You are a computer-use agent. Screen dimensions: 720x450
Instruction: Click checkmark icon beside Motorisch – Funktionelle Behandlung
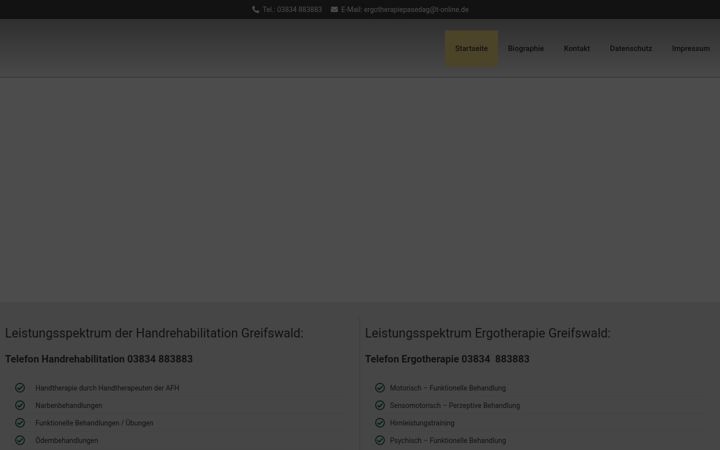(x=380, y=388)
